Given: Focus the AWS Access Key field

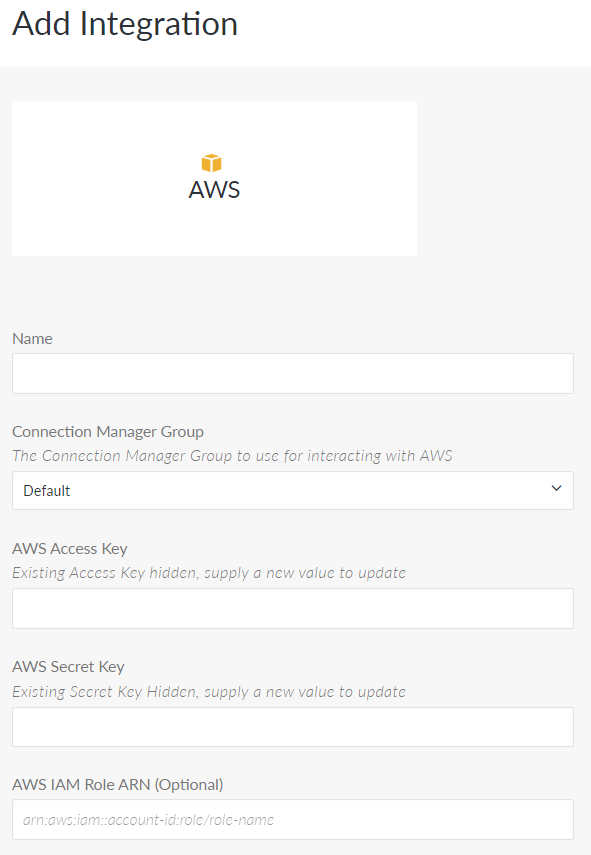Looking at the screenshot, I should [293, 608].
